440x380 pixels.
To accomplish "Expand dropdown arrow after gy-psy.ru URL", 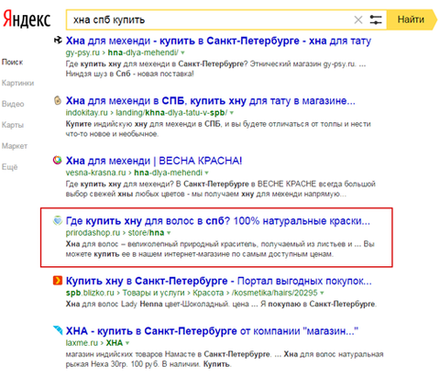I will click(x=183, y=53).
